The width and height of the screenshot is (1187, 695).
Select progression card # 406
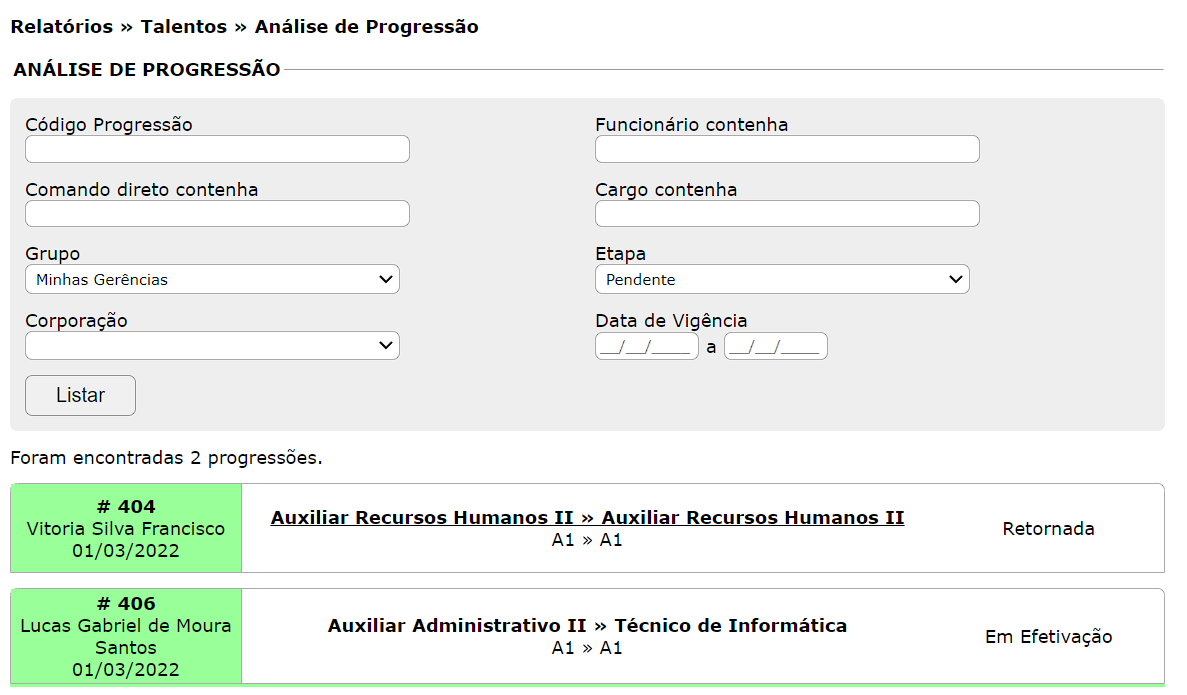[126, 604]
